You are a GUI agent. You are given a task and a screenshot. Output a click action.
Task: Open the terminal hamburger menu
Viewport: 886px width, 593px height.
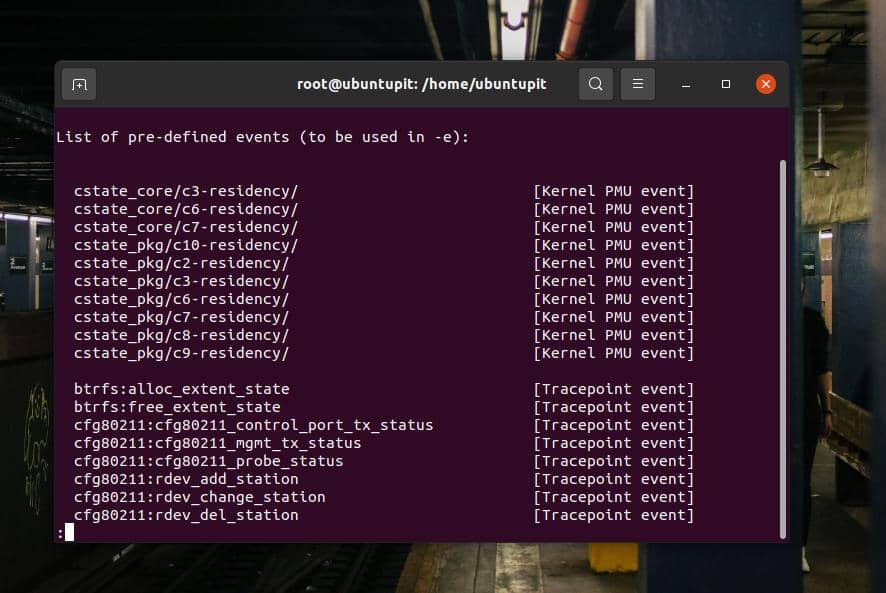[638, 84]
